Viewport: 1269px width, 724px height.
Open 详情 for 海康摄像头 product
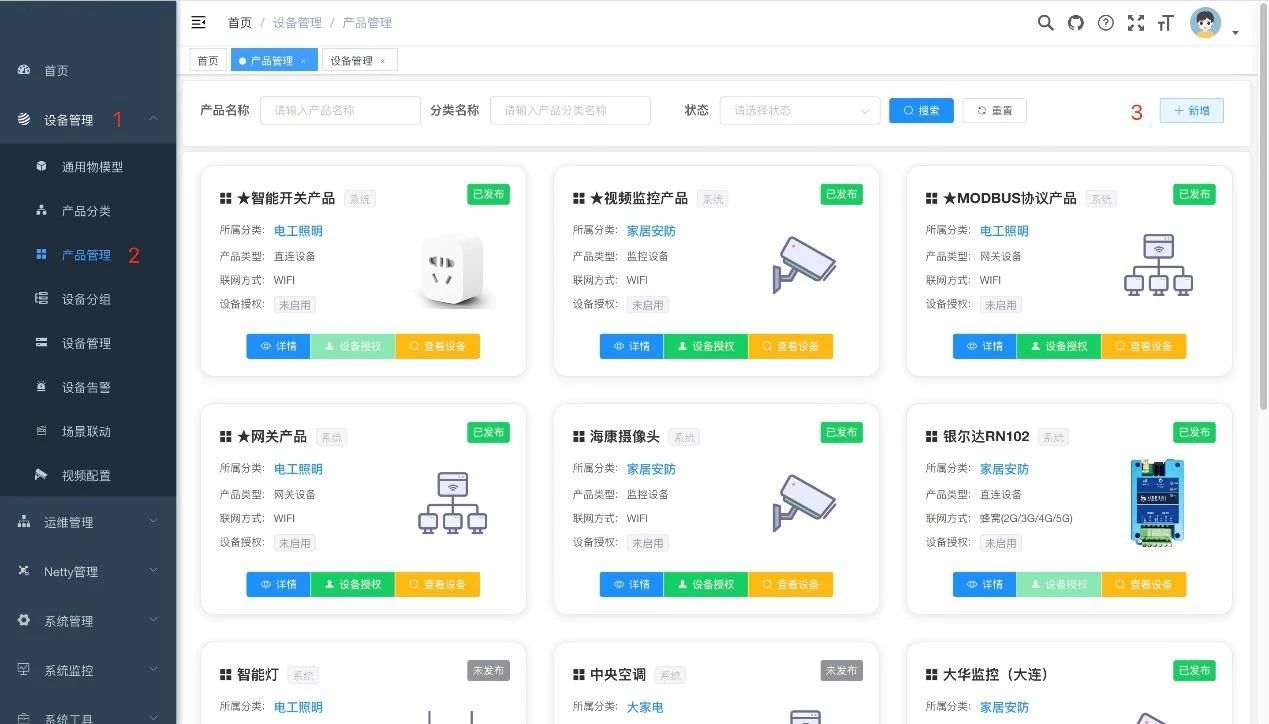[631, 584]
